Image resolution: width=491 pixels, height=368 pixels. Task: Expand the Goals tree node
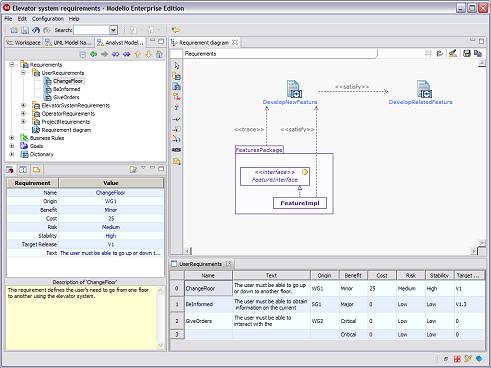coord(12,146)
